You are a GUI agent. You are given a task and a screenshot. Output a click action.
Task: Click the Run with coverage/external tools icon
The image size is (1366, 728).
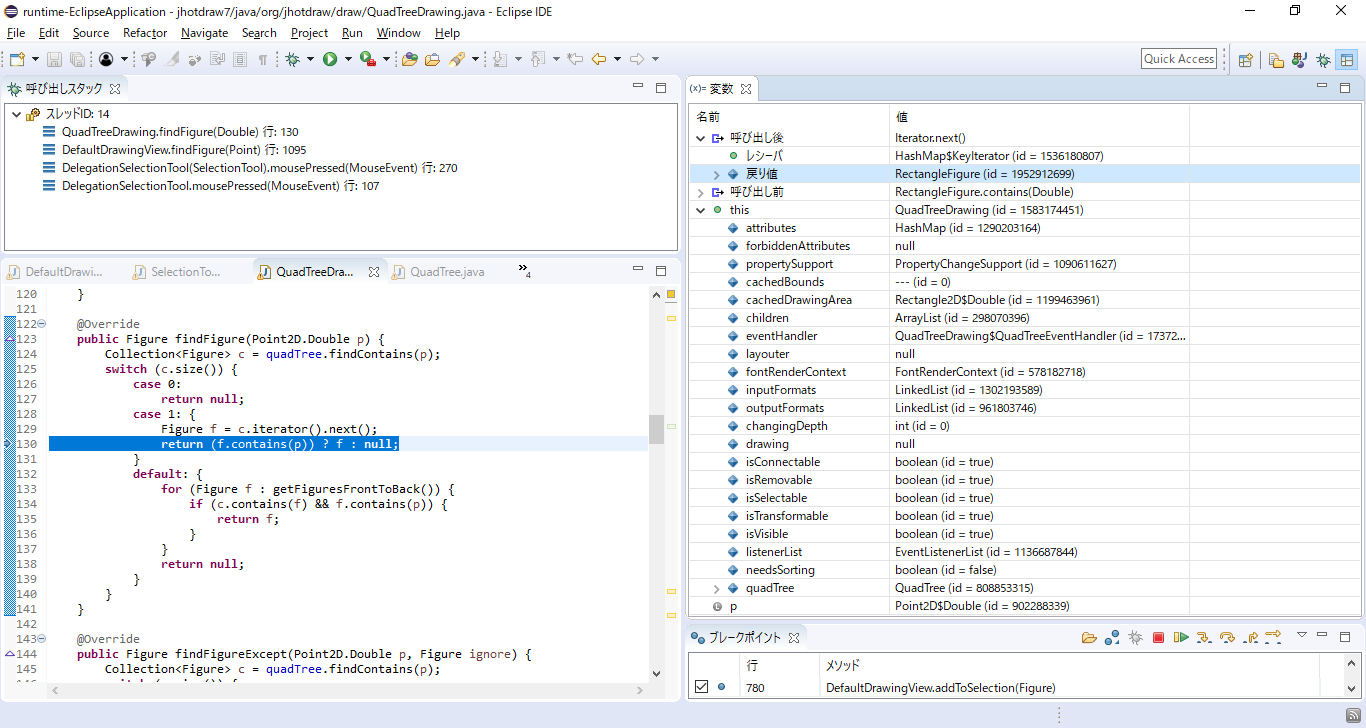367,59
